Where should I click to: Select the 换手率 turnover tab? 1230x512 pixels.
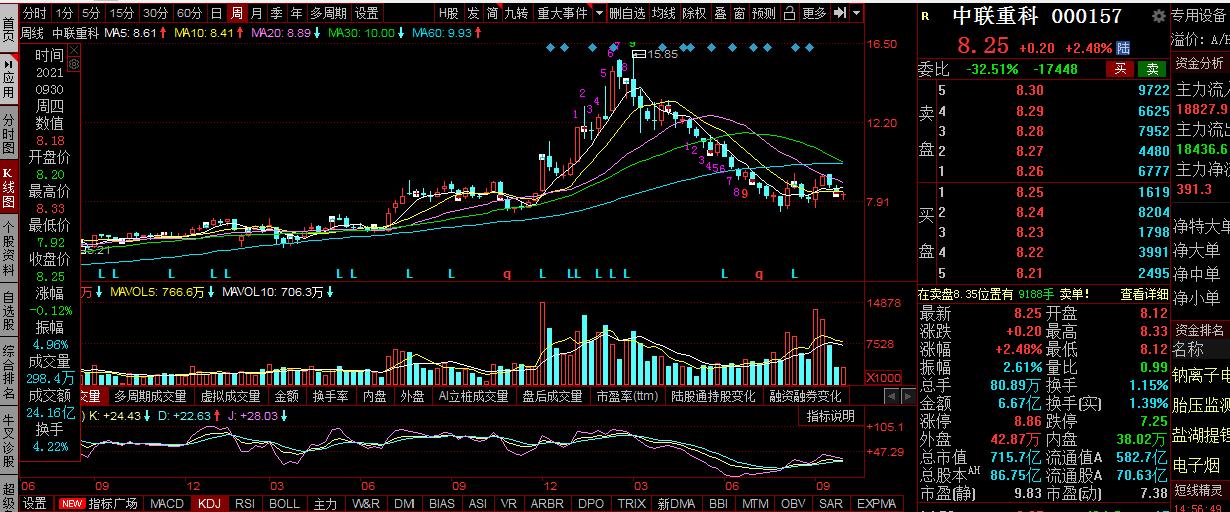point(330,396)
